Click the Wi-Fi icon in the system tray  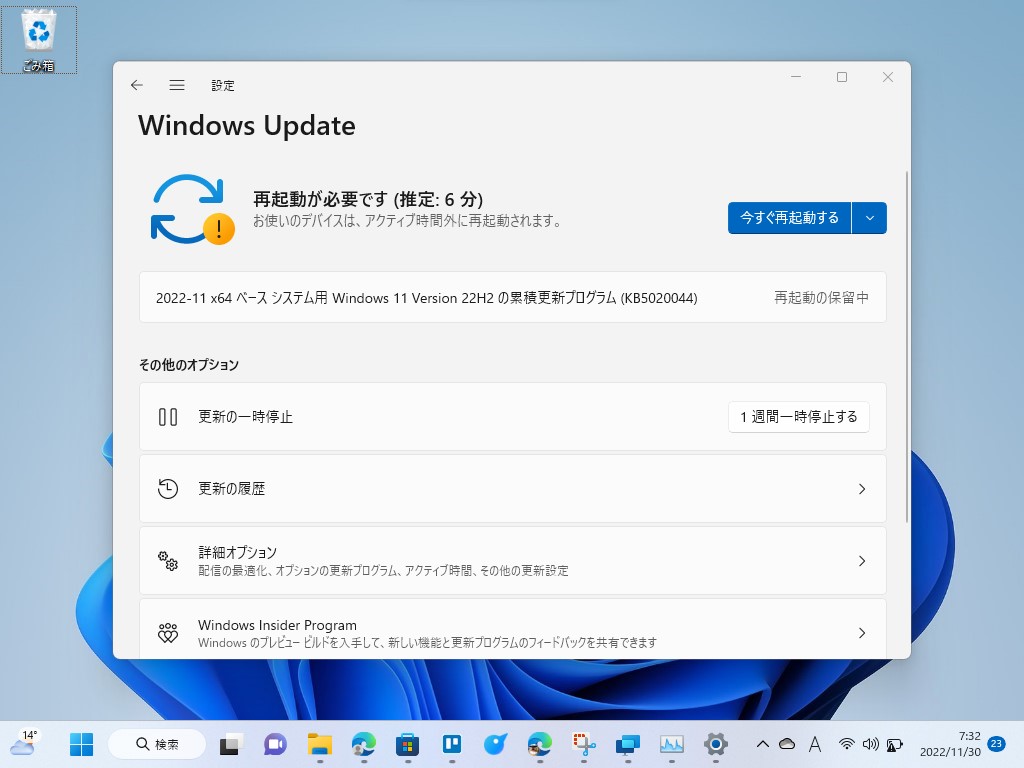(847, 744)
